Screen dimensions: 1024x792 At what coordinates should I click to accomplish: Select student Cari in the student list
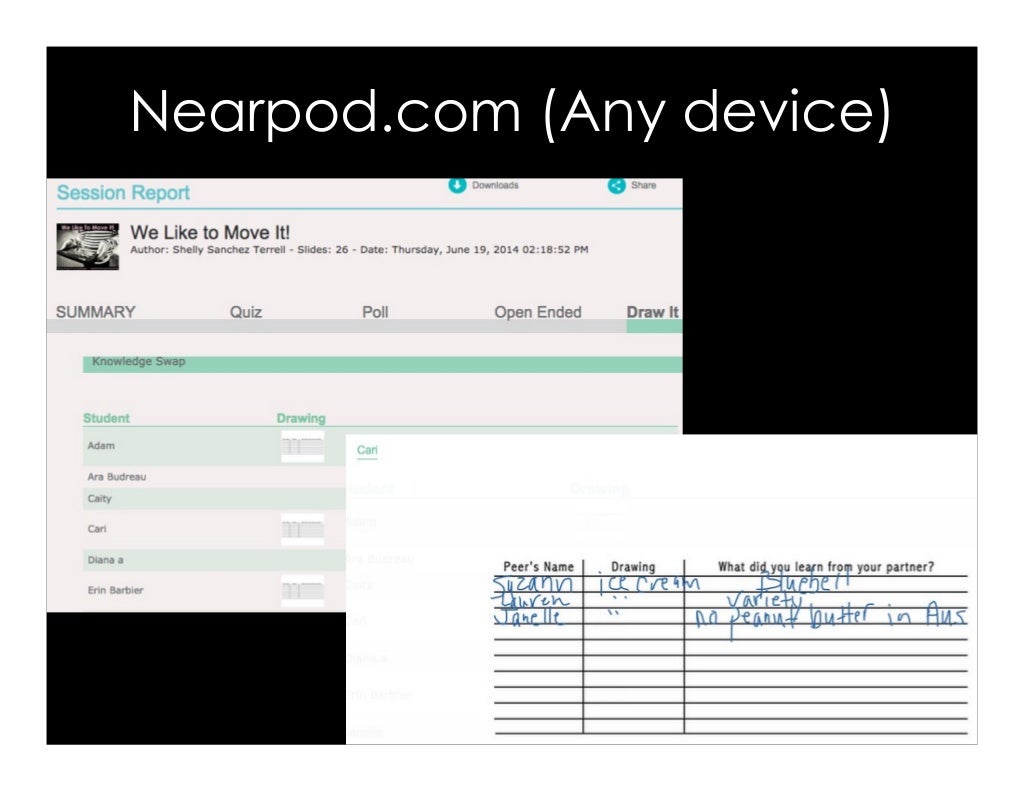(214, 529)
